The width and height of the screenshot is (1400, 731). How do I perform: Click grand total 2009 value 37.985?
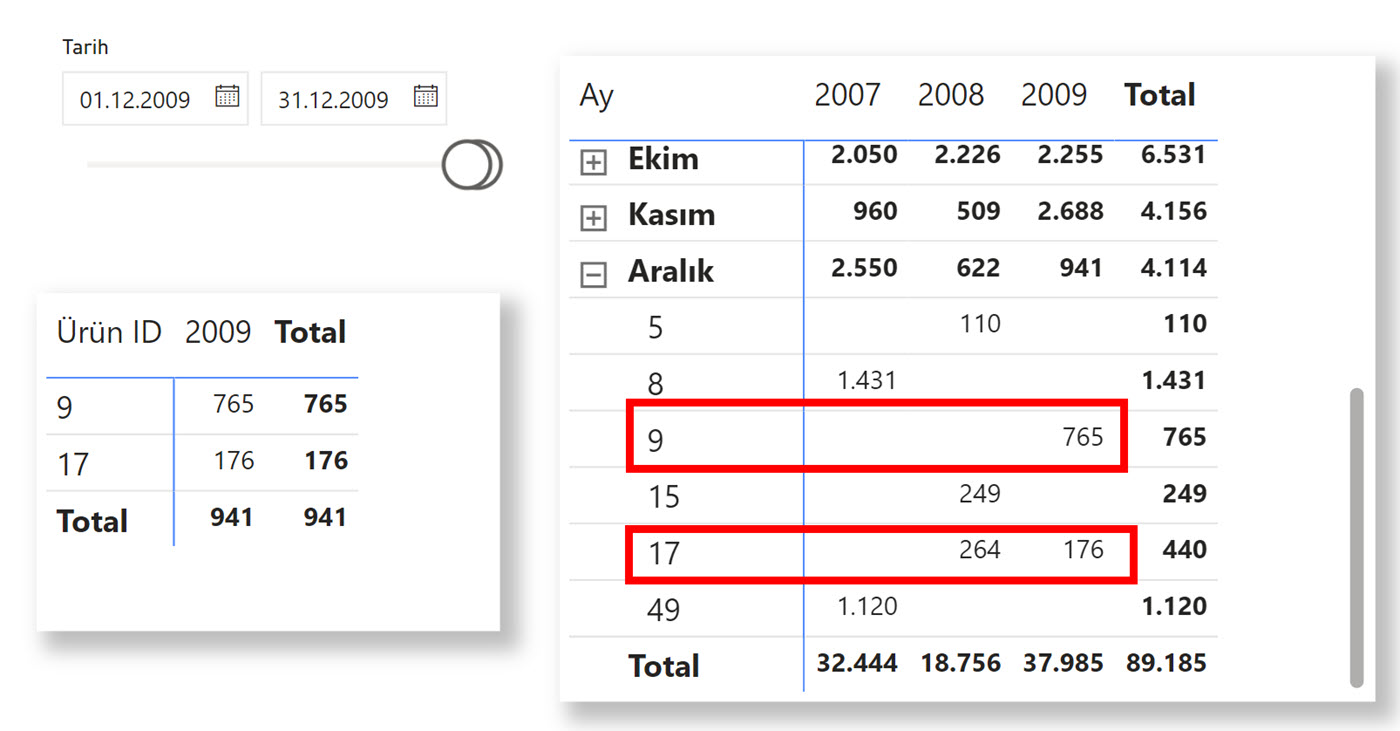[x=1063, y=662]
